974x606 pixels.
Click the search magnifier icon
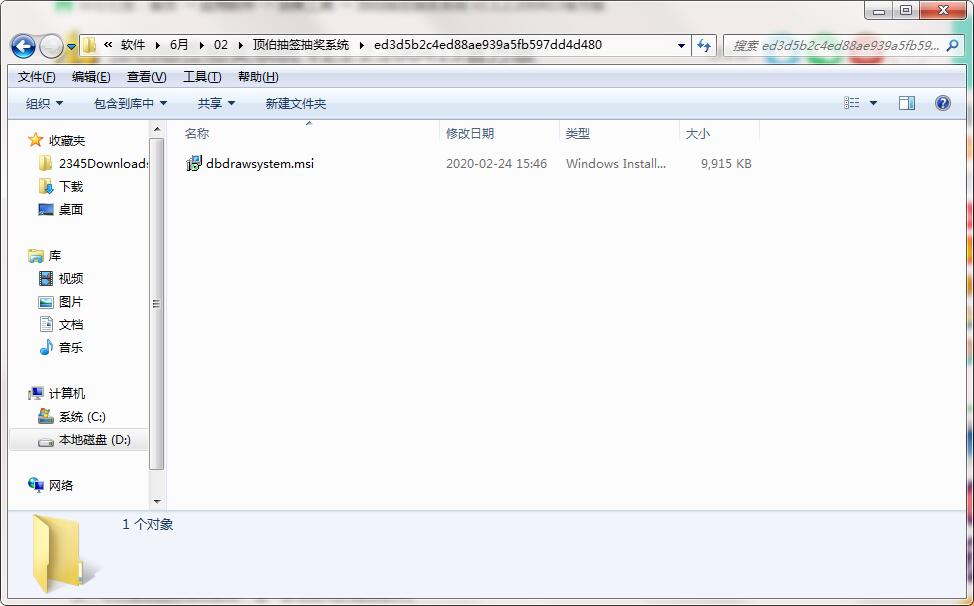(952, 45)
